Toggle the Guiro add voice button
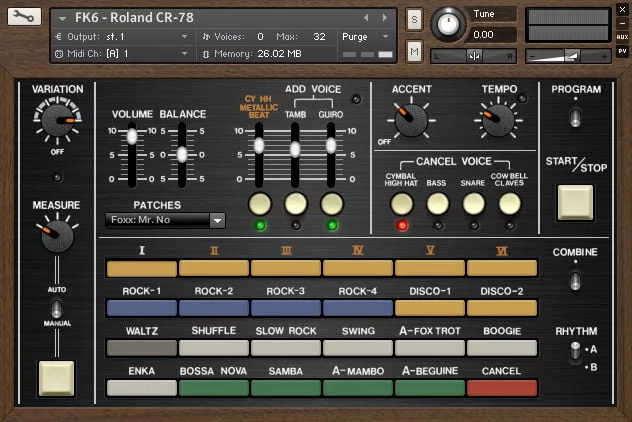This screenshot has height=422, width=632. click(x=332, y=204)
